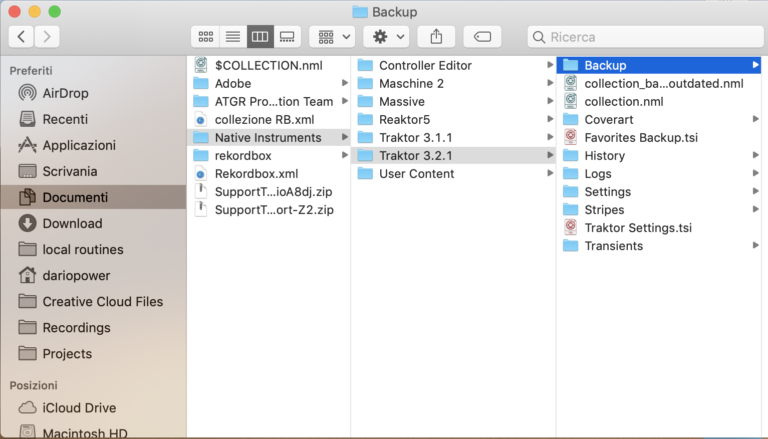Select the ATGR Pro...tion Team folder
Image resolution: width=768 pixels, height=439 pixels.
coord(268,101)
